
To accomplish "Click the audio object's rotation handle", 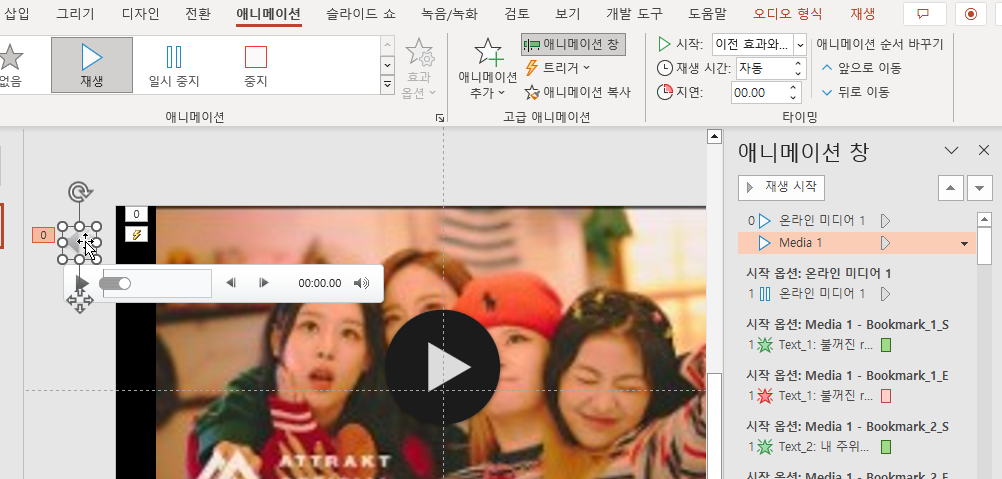I will click(x=80, y=191).
